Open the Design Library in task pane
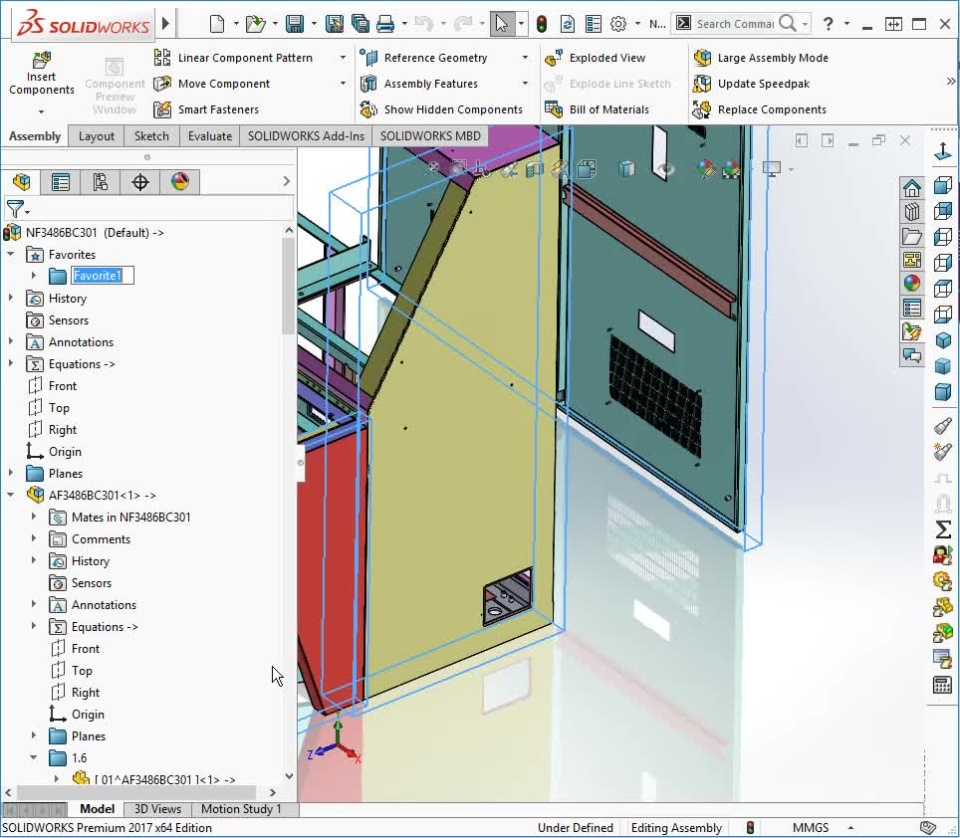960x838 pixels. pyautogui.click(x=912, y=213)
